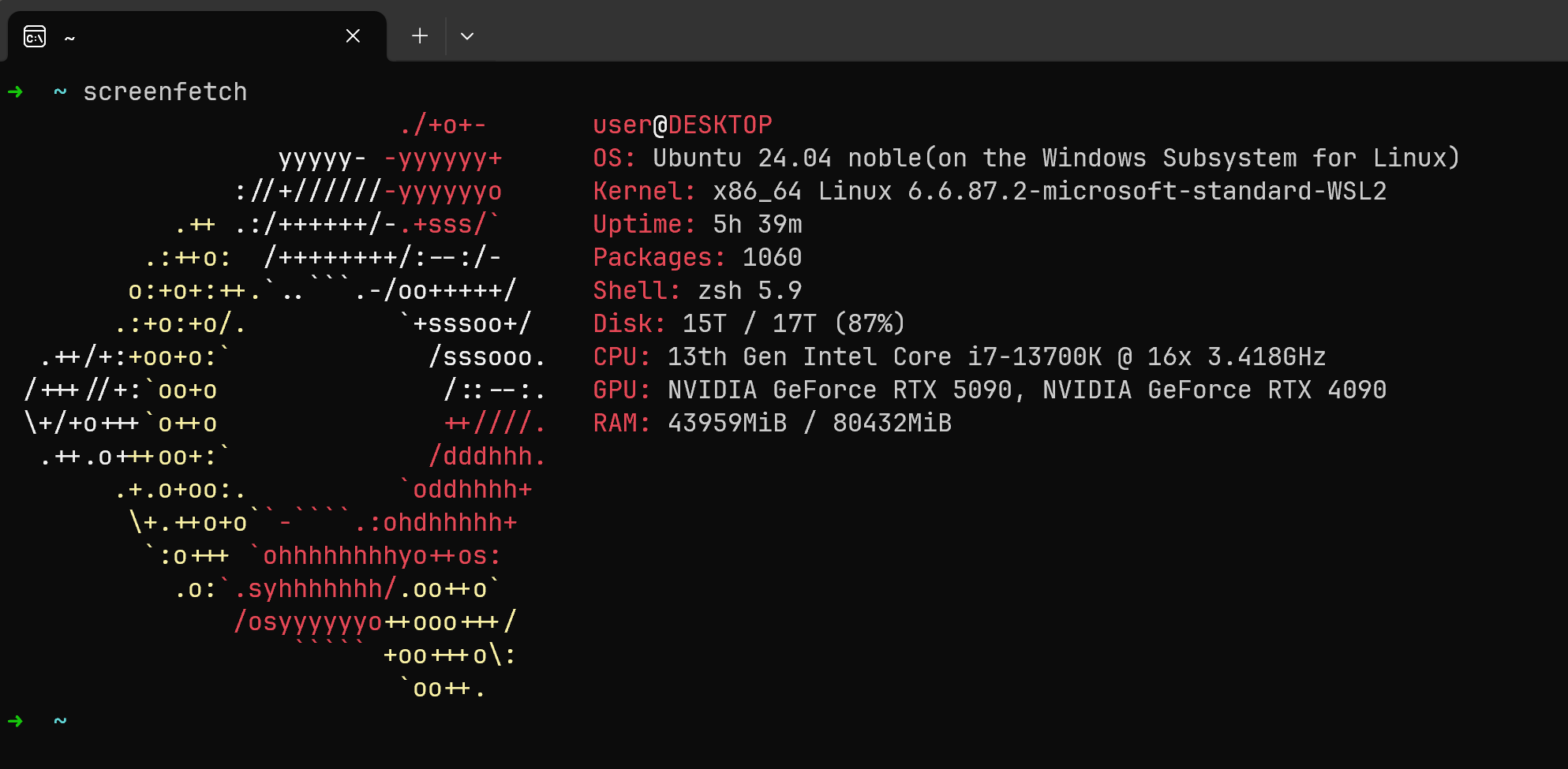The height and width of the screenshot is (769, 1568).
Task: Click 'RTX 5090' in the GPU line
Action: (952, 390)
